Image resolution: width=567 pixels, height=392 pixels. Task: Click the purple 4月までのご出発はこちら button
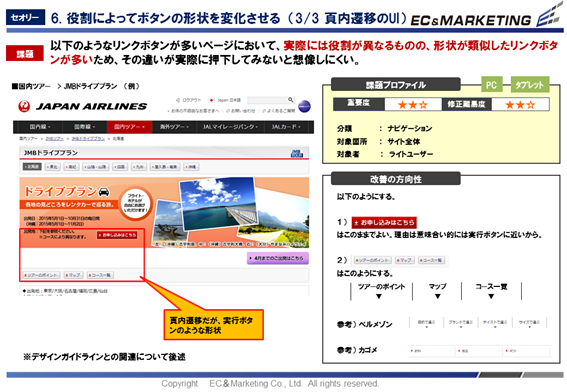point(277,258)
